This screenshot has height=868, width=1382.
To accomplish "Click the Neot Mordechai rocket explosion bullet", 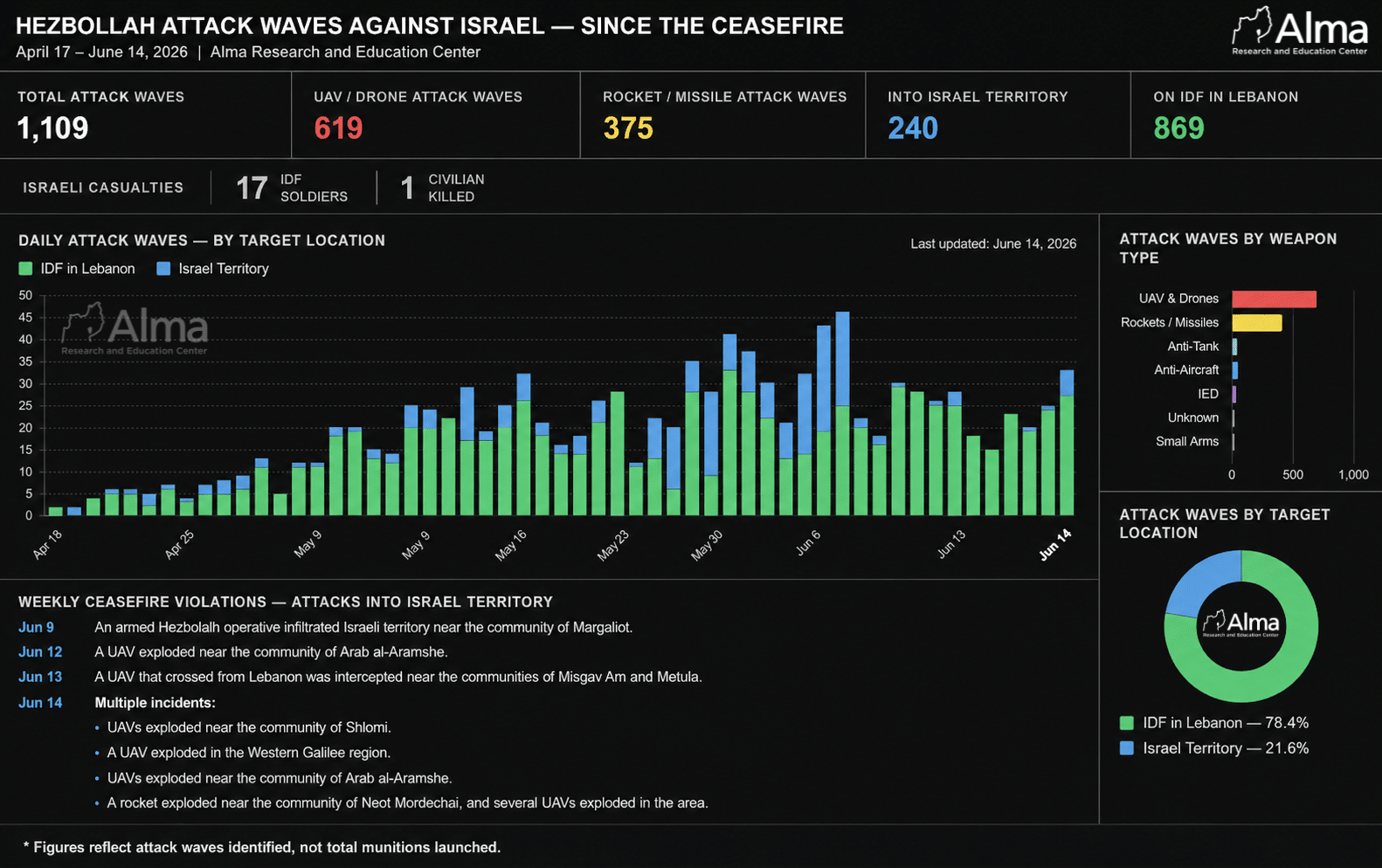I will [x=407, y=803].
